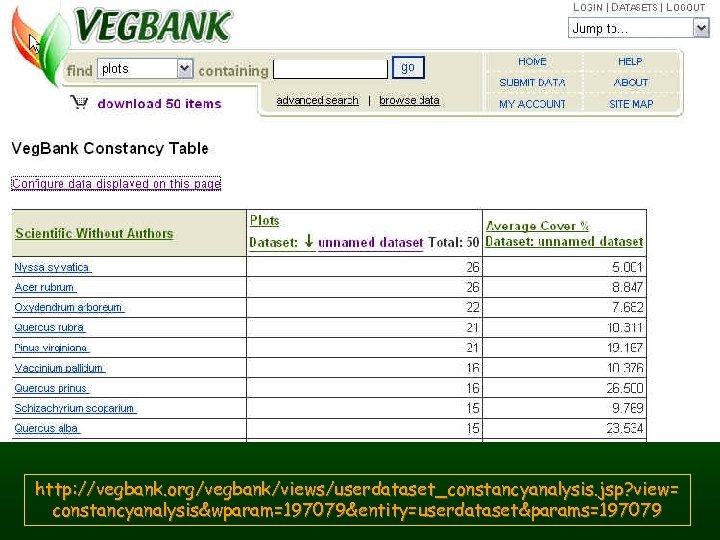Screen dimensions: 720x540
Task: Click the download 50 items link
Action: pos(159,104)
